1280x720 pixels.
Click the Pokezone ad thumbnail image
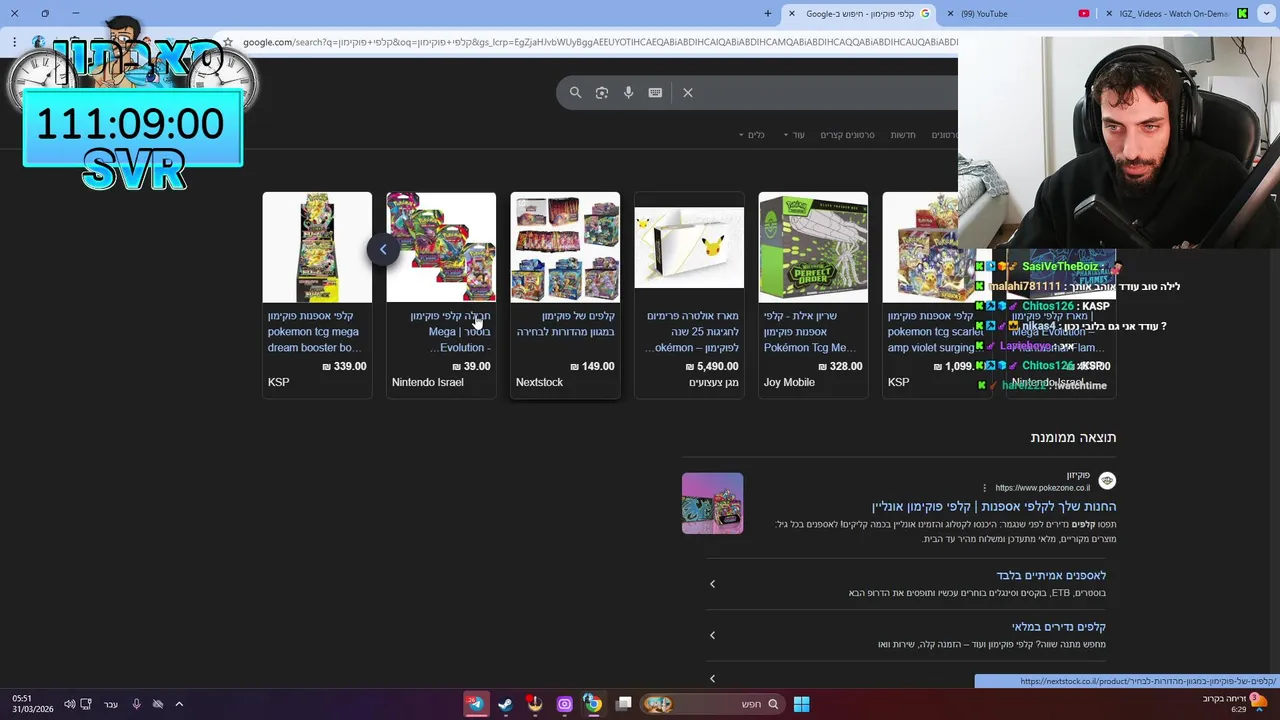(712, 503)
